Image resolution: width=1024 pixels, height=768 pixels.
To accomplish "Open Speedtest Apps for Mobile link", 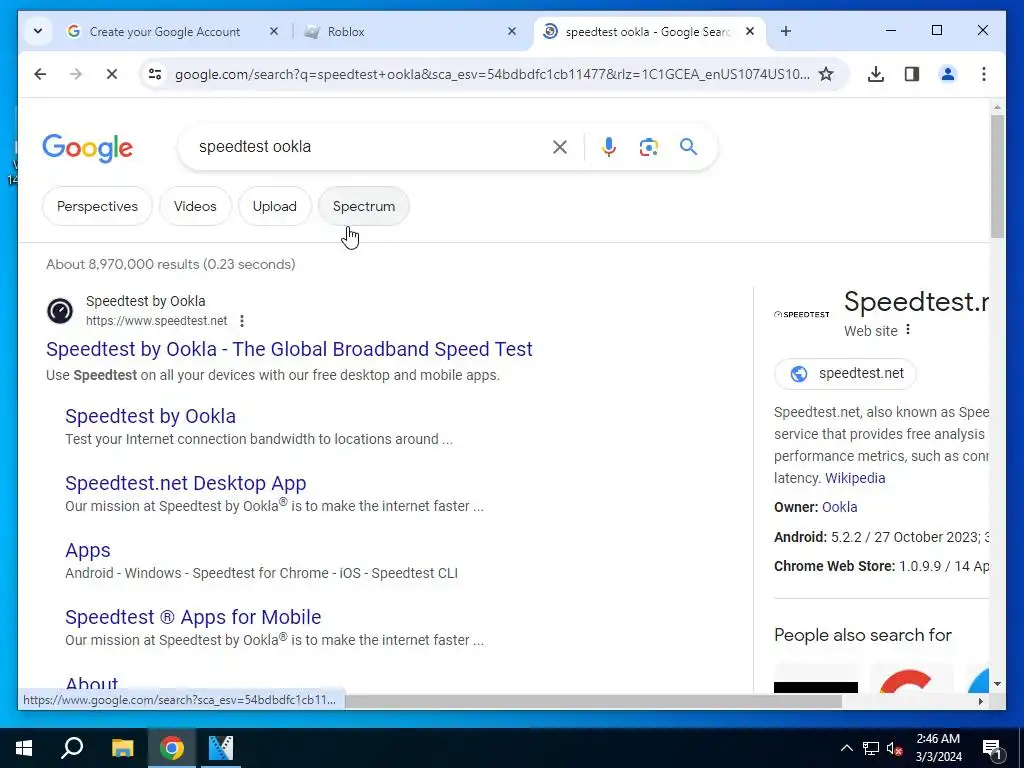I will tap(193, 617).
